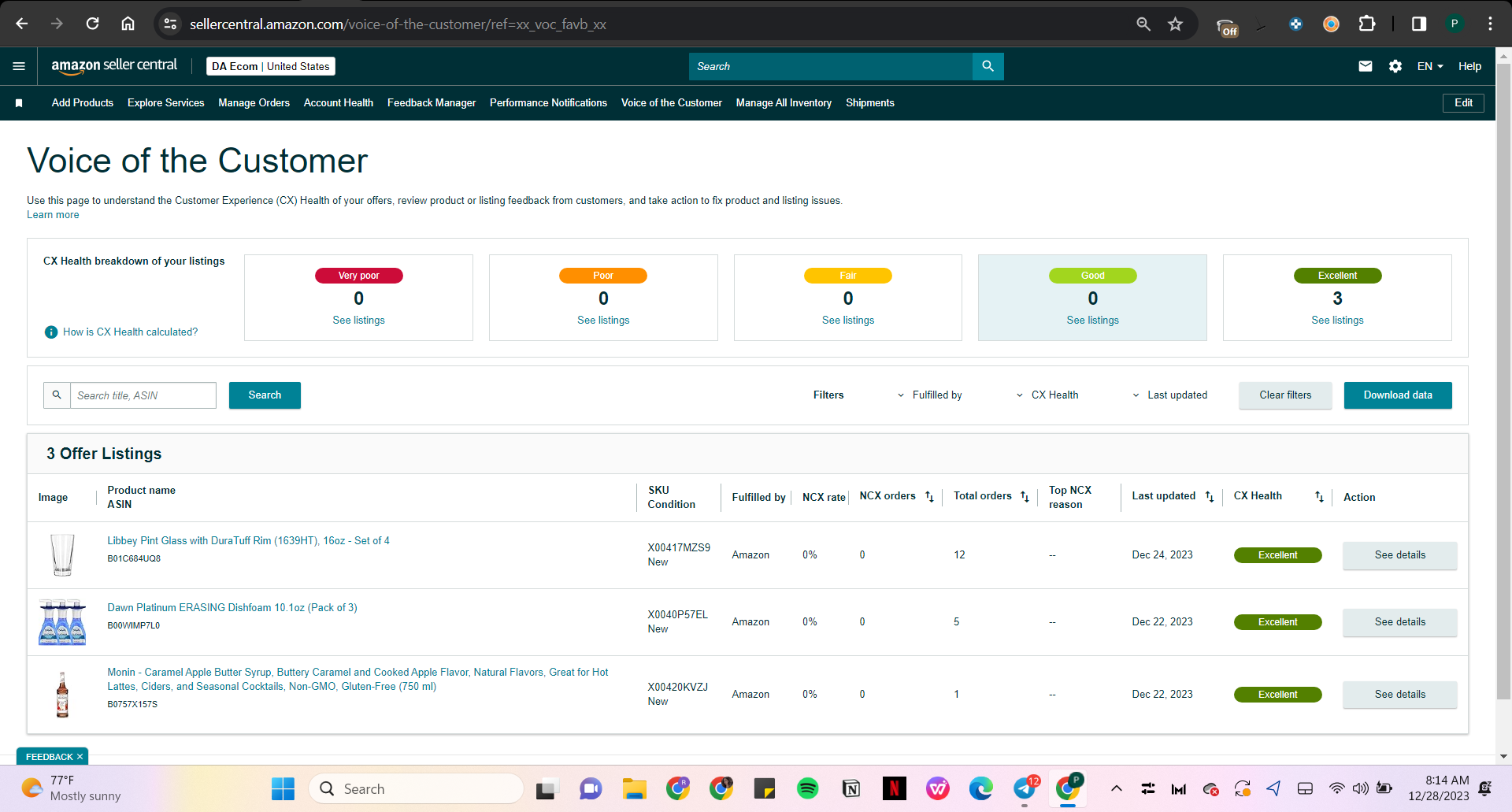Viewport: 1512px width, 812px height.
Task: Open the EN language dropdown
Action: (x=1430, y=66)
